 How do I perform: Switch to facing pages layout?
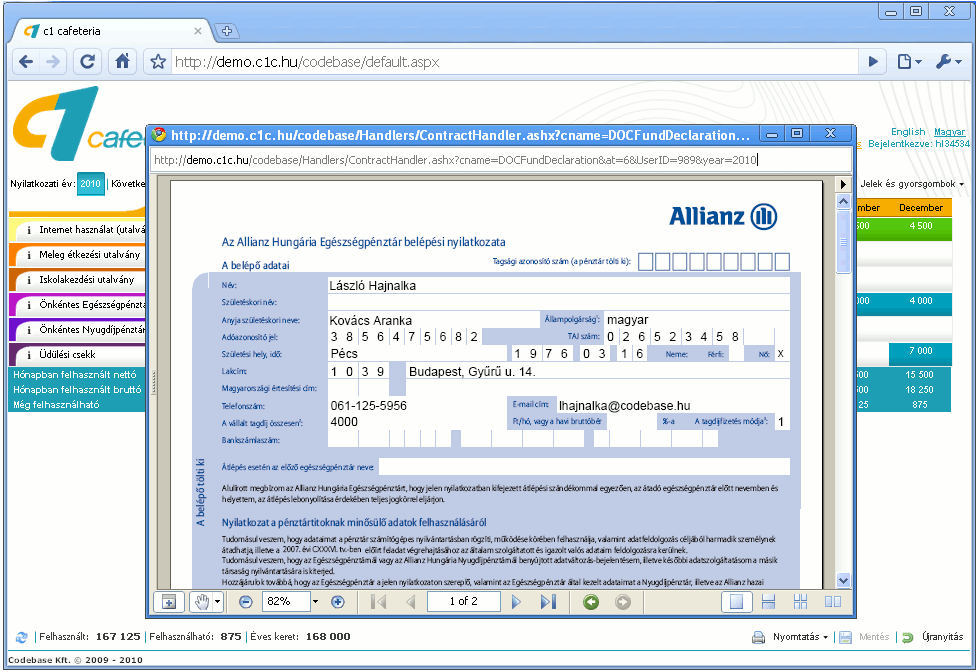click(x=832, y=602)
